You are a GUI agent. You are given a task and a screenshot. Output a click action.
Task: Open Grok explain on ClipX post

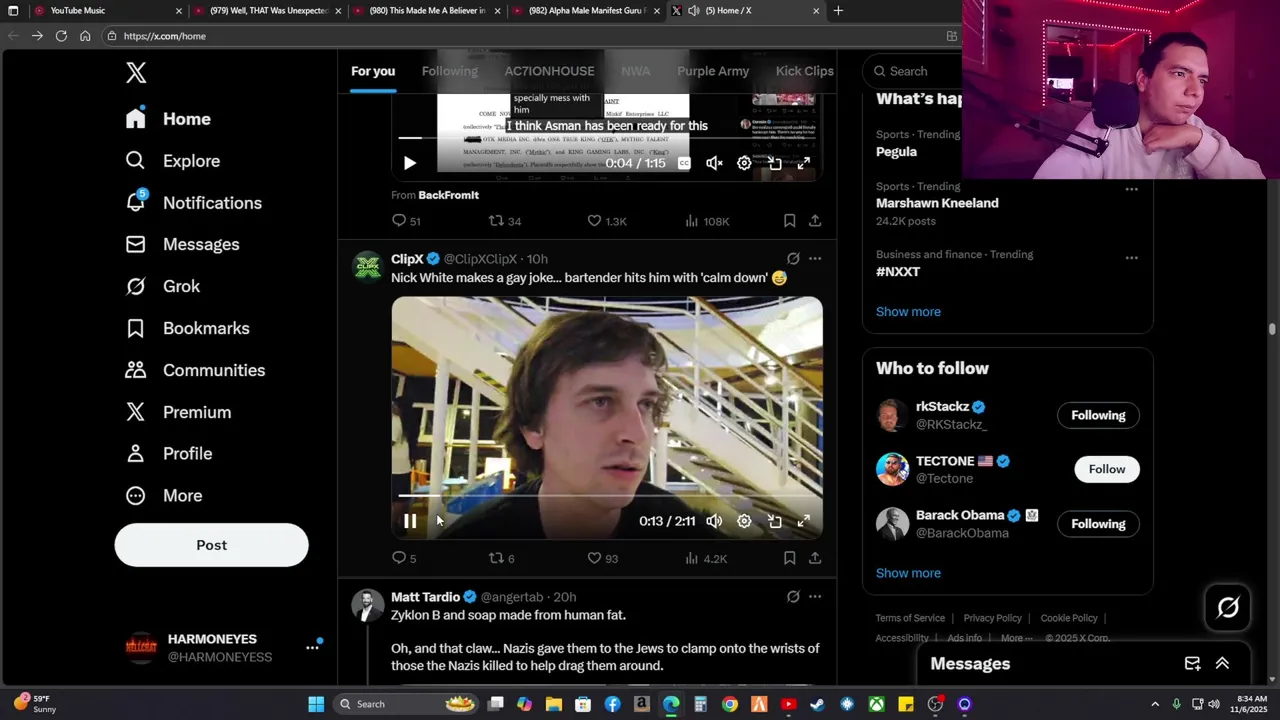tap(793, 259)
